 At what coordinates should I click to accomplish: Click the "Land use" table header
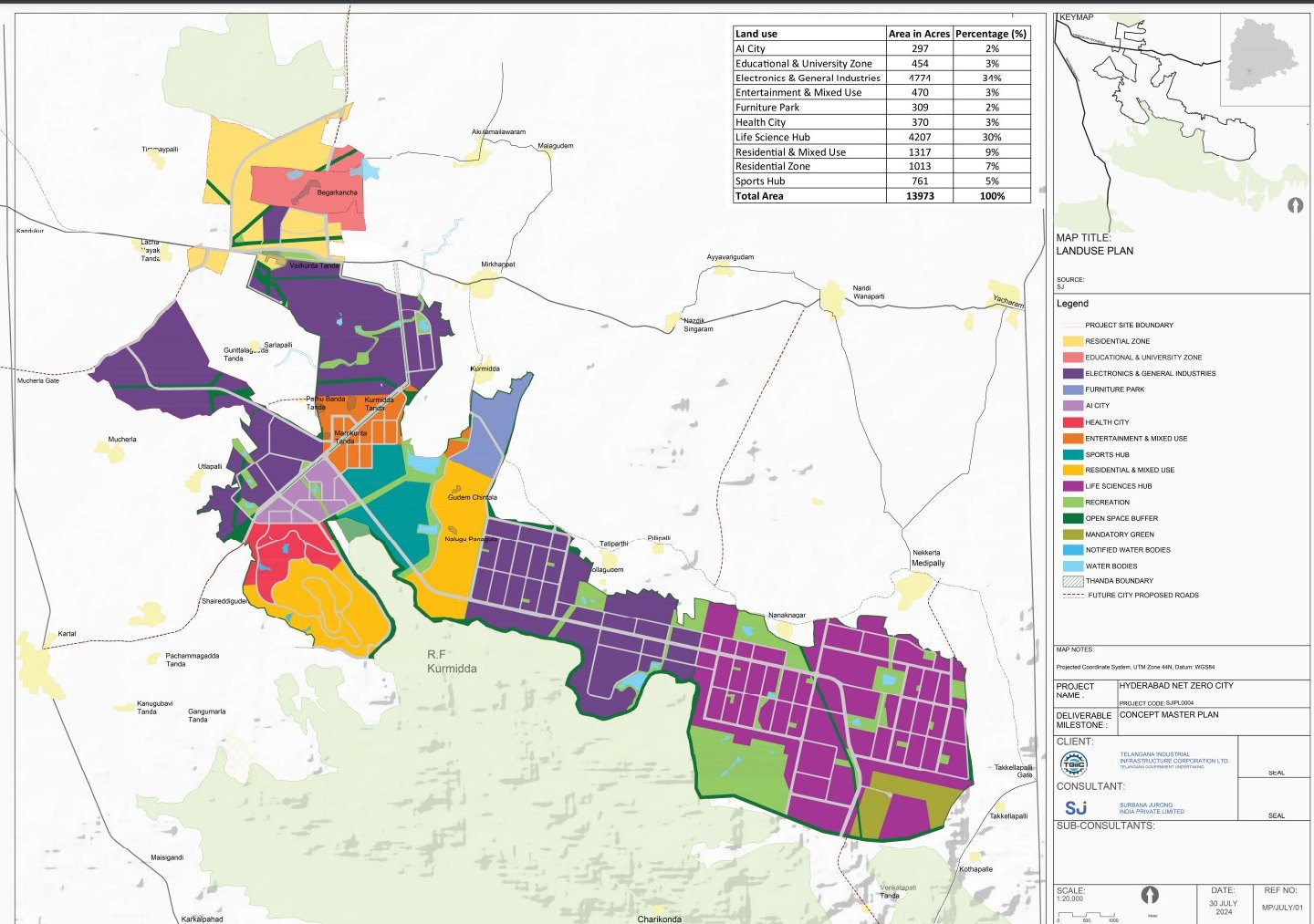[x=756, y=34]
